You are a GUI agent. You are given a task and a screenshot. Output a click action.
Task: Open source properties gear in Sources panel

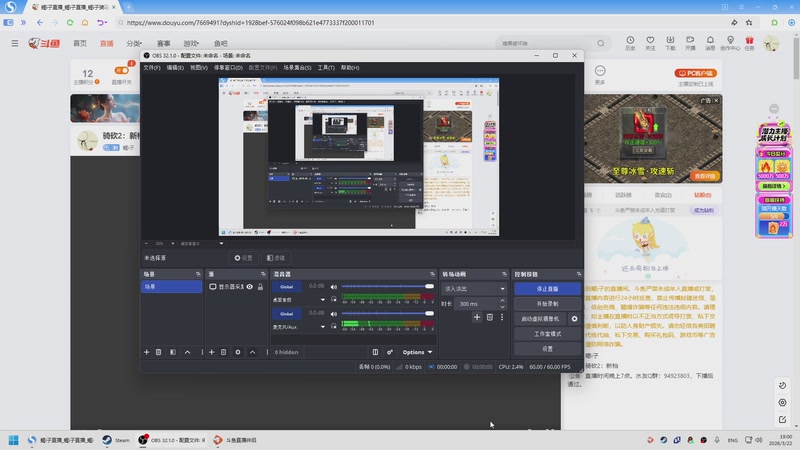pos(237,352)
